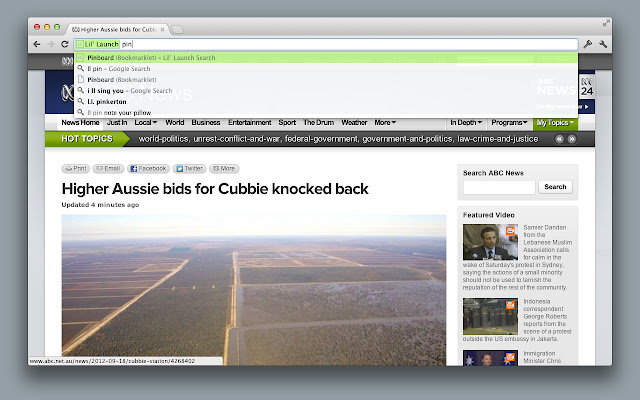Open the Entertainment section

tap(249, 122)
